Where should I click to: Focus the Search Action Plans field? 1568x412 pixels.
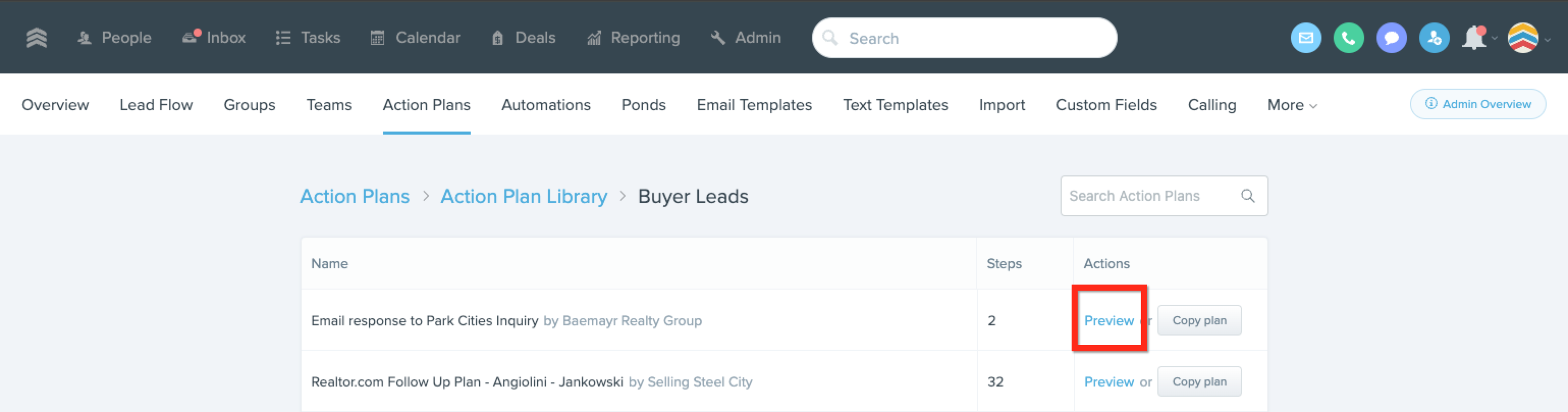coord(1149,196)
